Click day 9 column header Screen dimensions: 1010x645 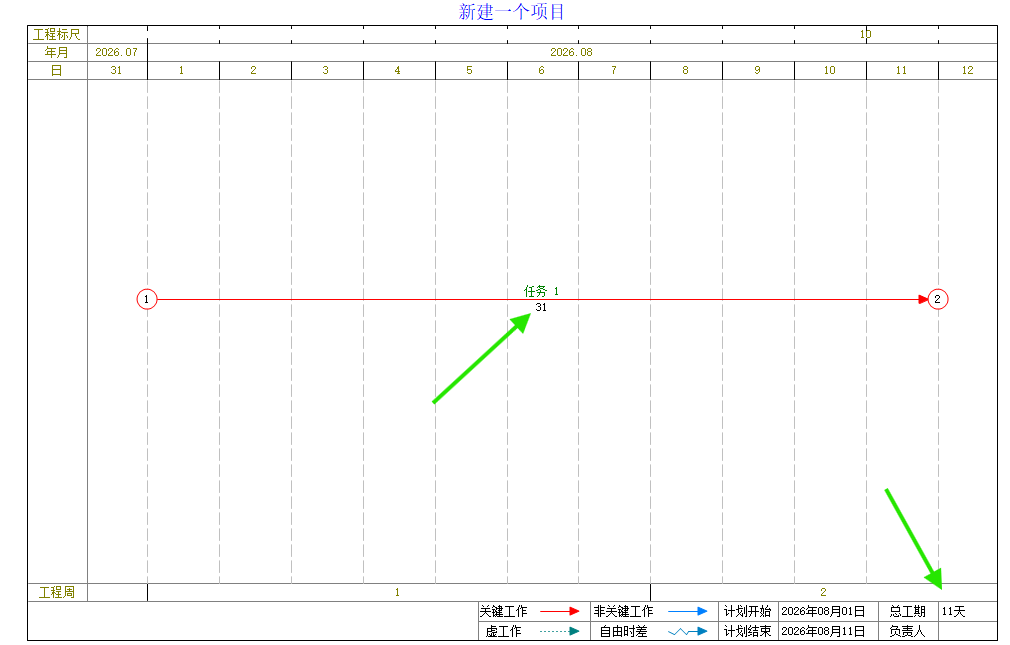tap(758, 70)
